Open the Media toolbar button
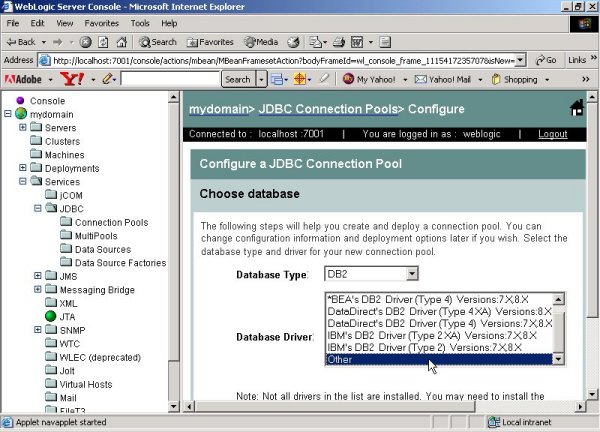The width and height of the screenshot is (600, 432). (x=261, y=42)
